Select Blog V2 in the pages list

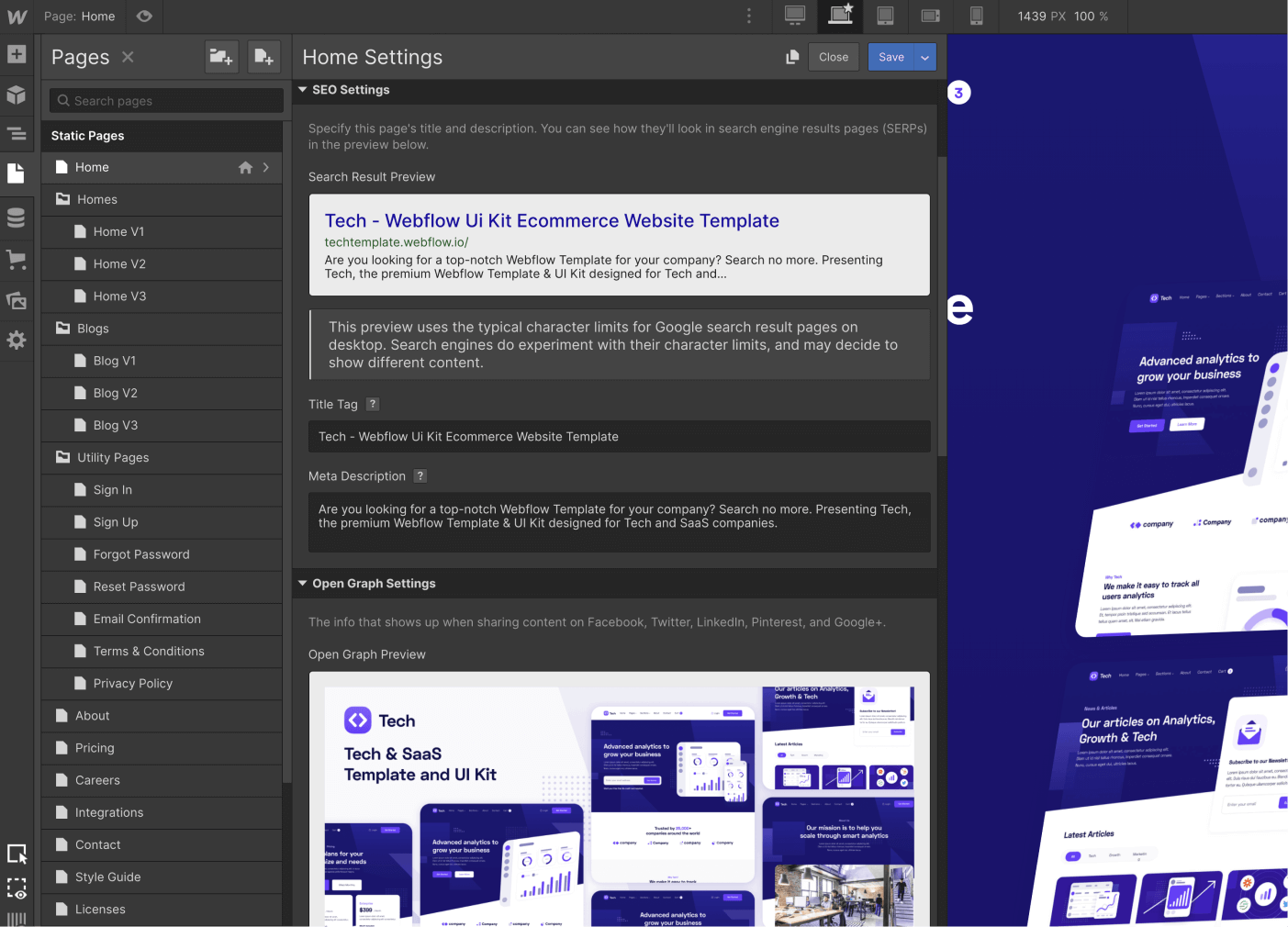pos(116,393)
